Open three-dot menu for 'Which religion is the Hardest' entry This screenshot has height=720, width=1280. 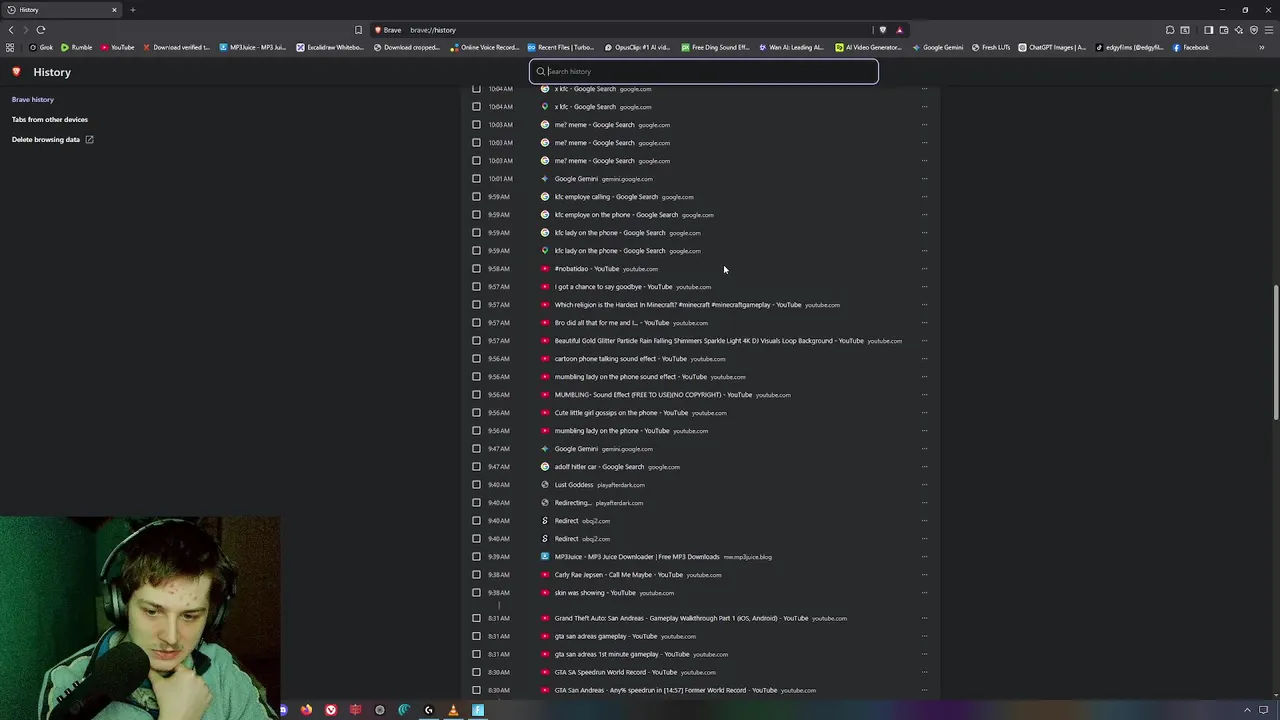924,305
